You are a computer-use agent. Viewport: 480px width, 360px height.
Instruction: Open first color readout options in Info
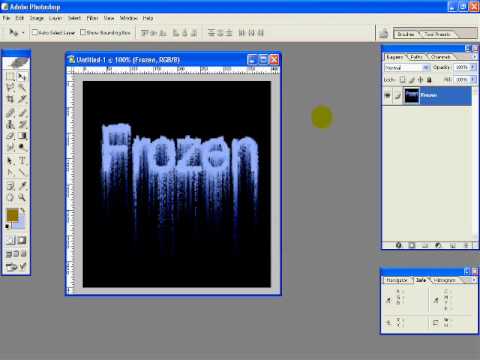coord(389,300)
